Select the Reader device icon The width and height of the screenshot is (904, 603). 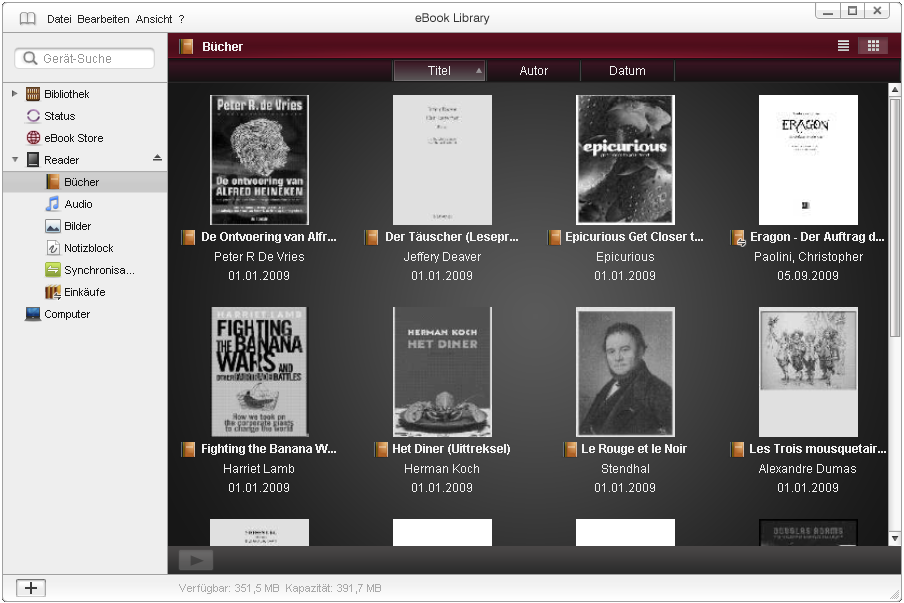[x=33, y=160]
